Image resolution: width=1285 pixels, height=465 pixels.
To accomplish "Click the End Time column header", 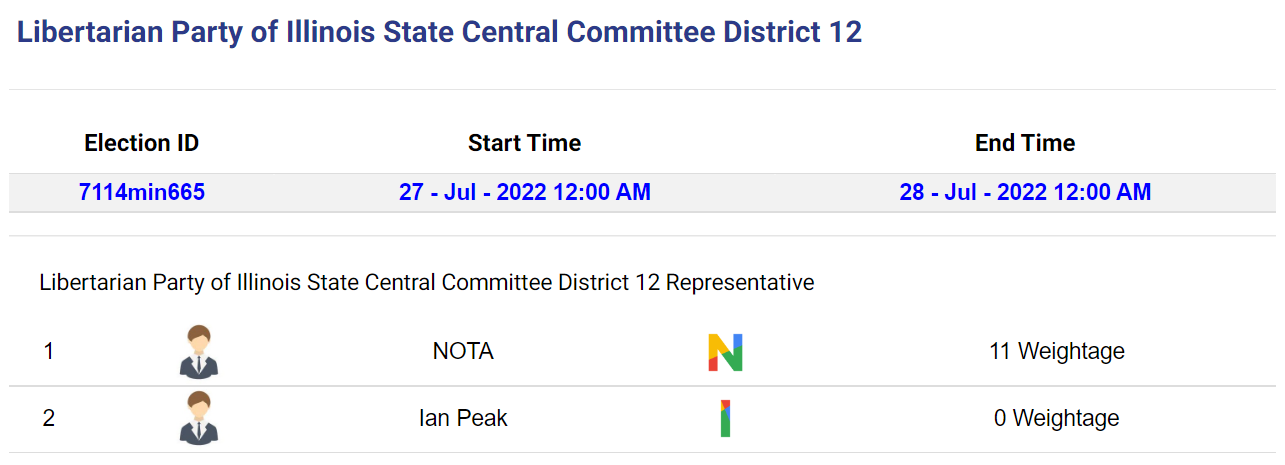I will coord(1025,143).
